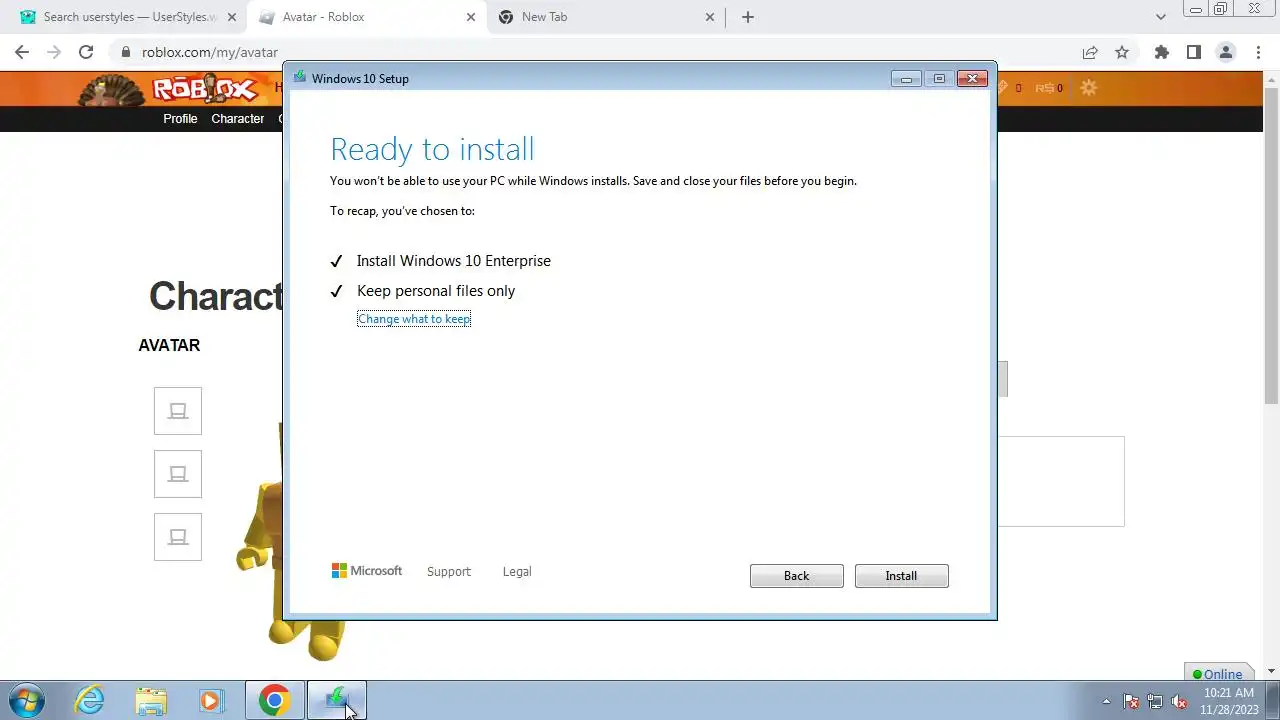Open the Windows Start button
Image resolution: width=1280 pixels, height=720 pixels.
point(26,700)
